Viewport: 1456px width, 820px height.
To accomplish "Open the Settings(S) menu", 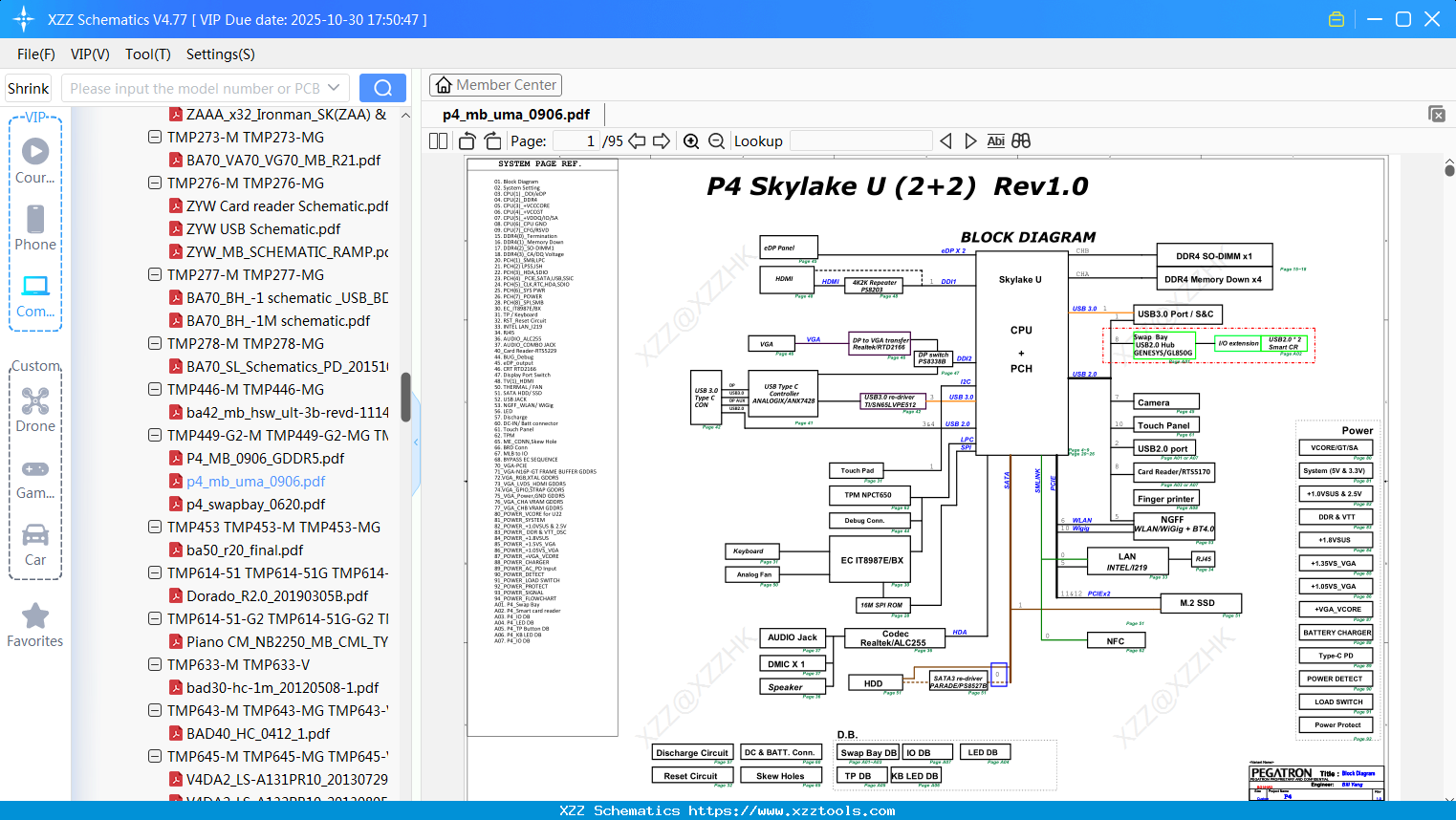I will click(220, 54).
